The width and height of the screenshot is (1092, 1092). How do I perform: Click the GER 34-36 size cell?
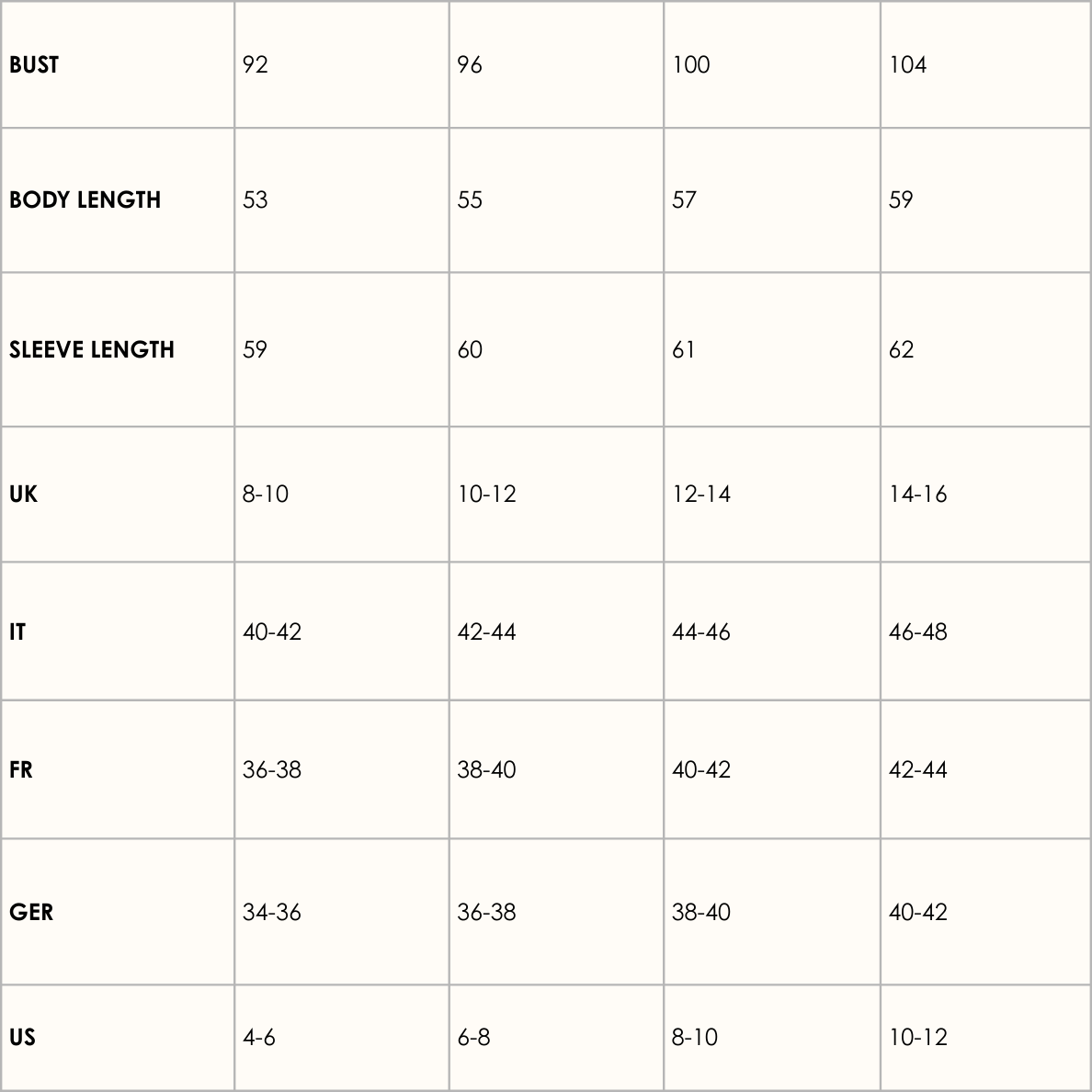coord(272,912)
